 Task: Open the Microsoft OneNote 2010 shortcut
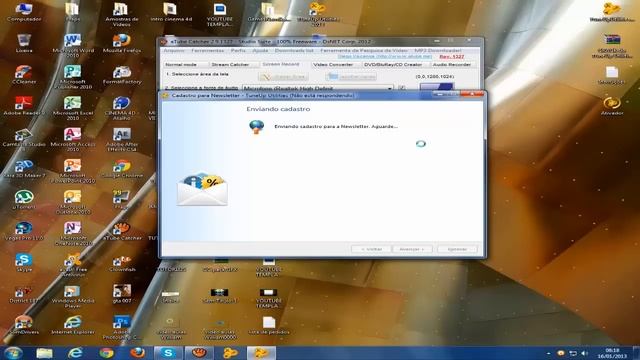click(x=73, y=233)
